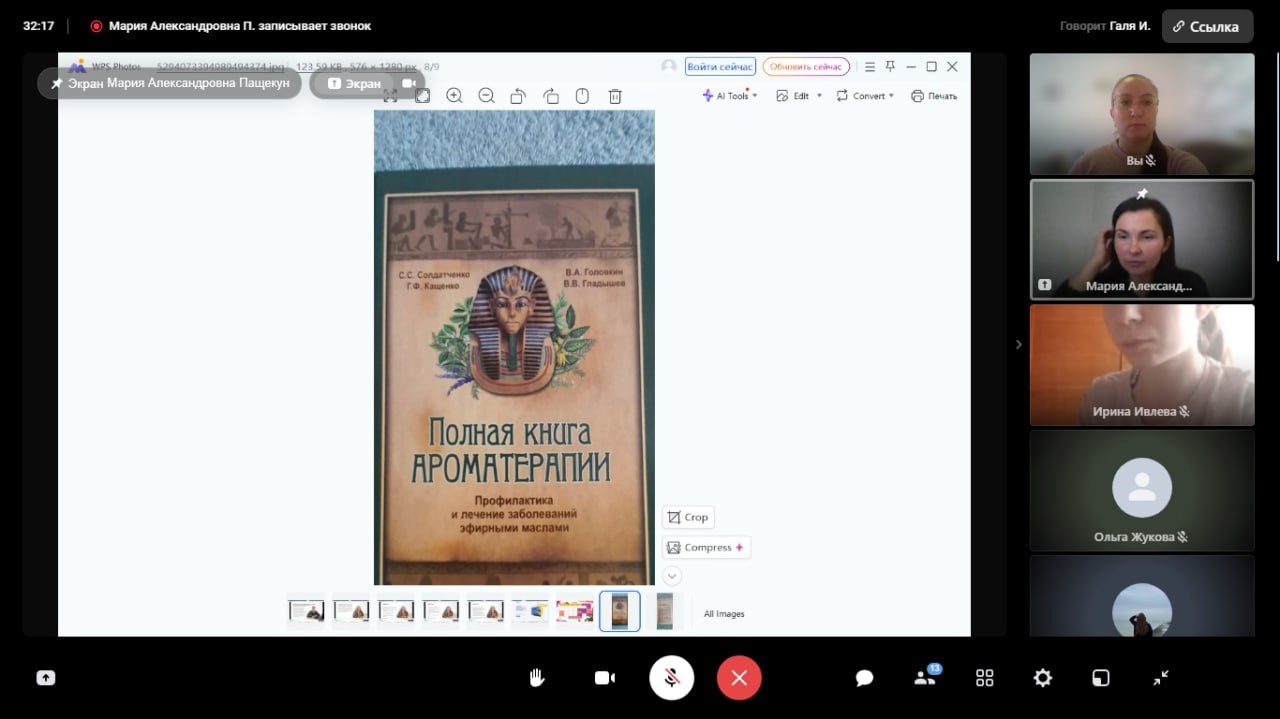Collapse the participants sidebar chevron
The height and width of the screenshot is (719, 1280).
tap(1018, 344)
